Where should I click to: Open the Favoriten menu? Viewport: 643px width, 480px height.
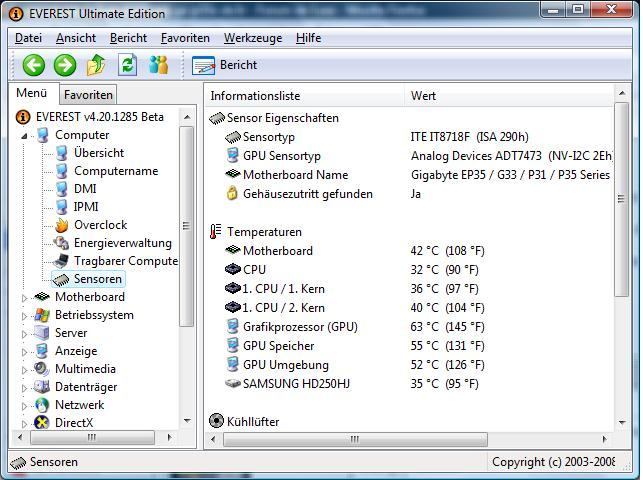pos(185,38)
